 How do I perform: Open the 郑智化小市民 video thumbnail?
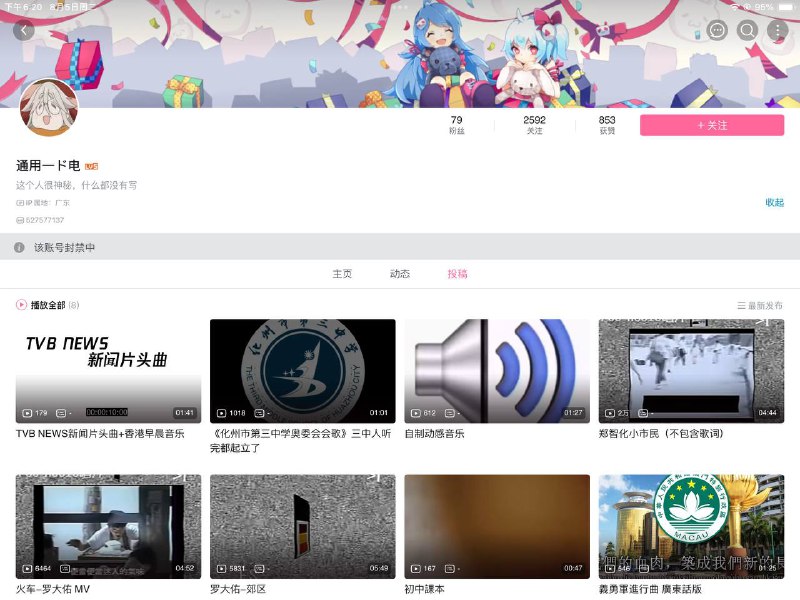(x=691, y=371)
